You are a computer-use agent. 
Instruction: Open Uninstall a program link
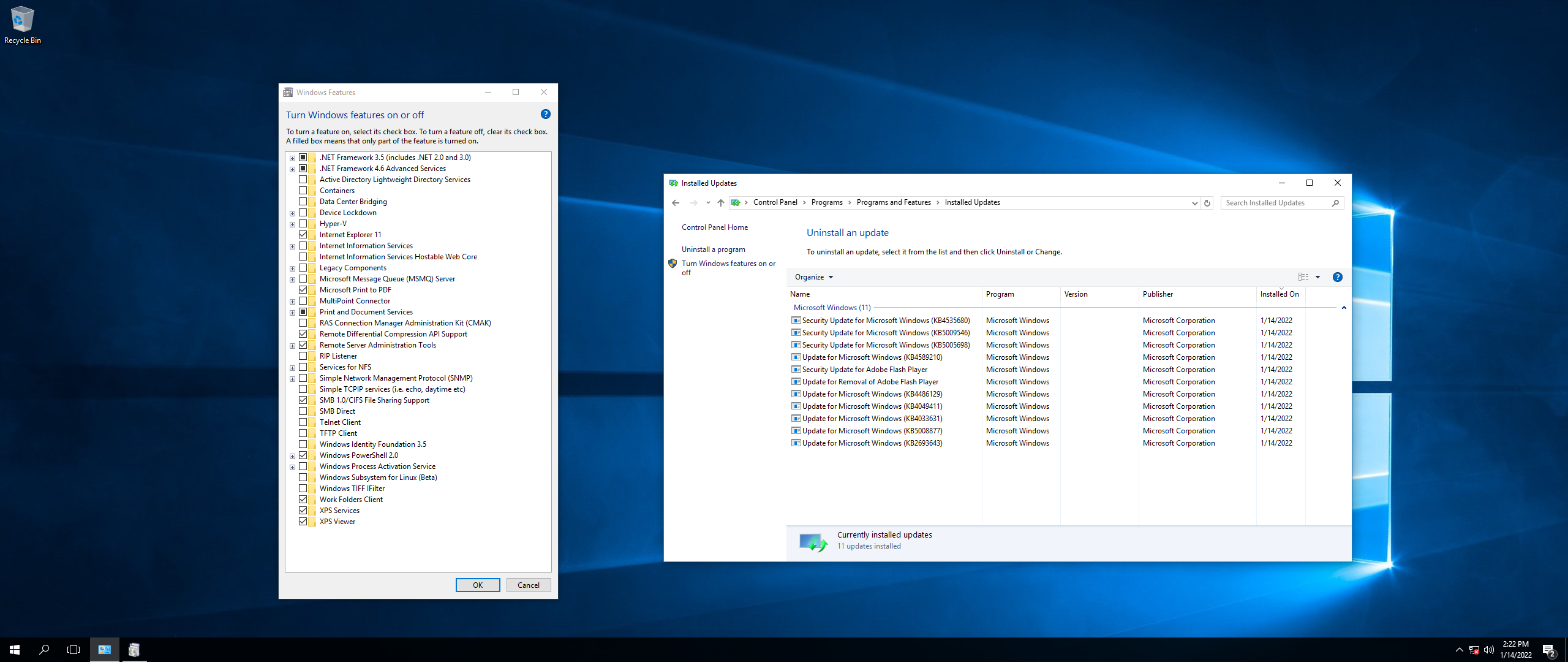[713, 249]
